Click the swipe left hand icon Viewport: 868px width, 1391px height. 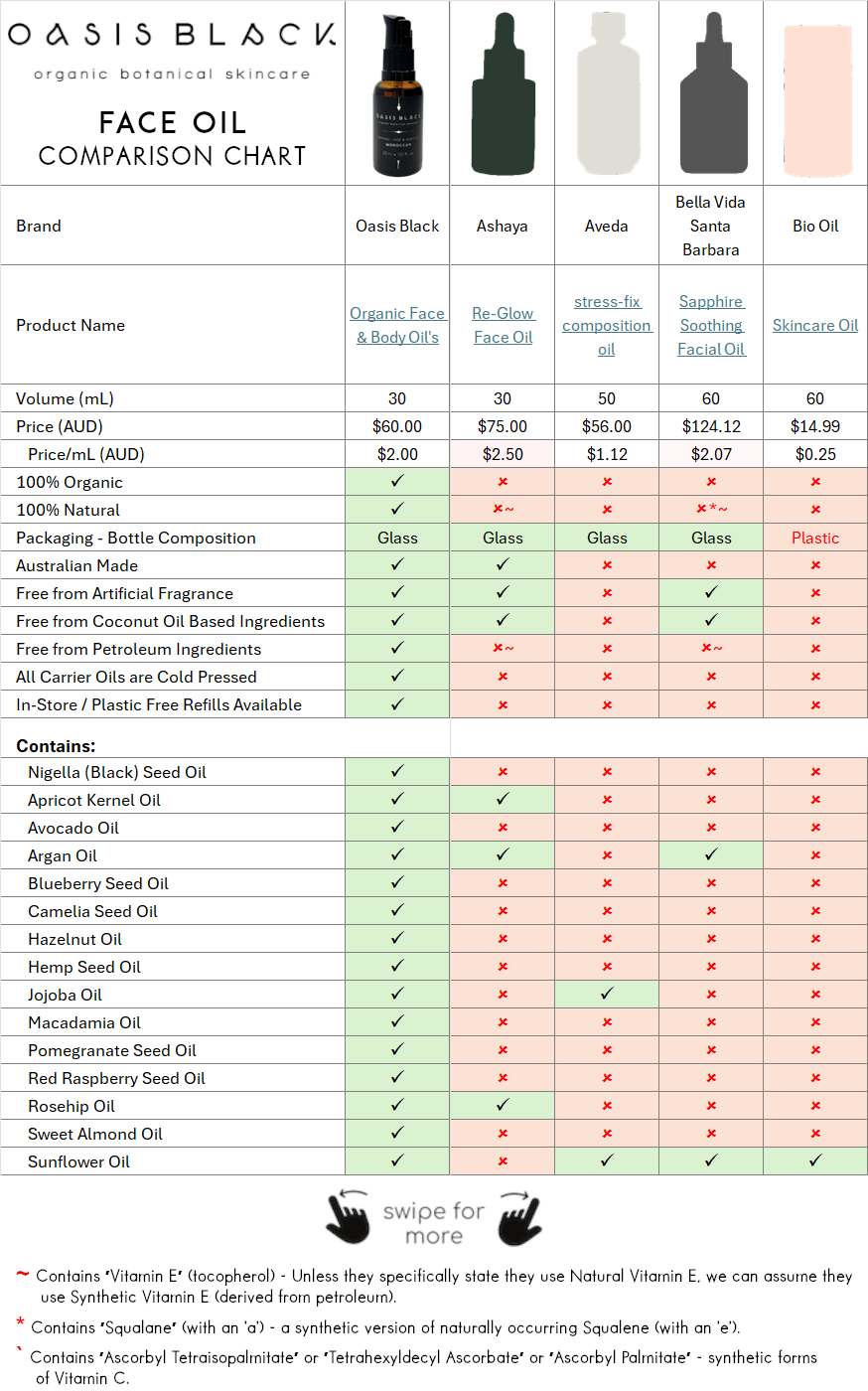click(x=348, y=1218)
